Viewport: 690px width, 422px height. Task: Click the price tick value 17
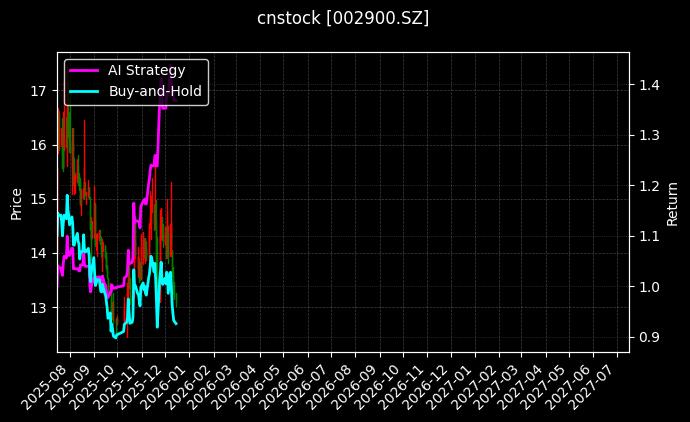click(38, 91)
